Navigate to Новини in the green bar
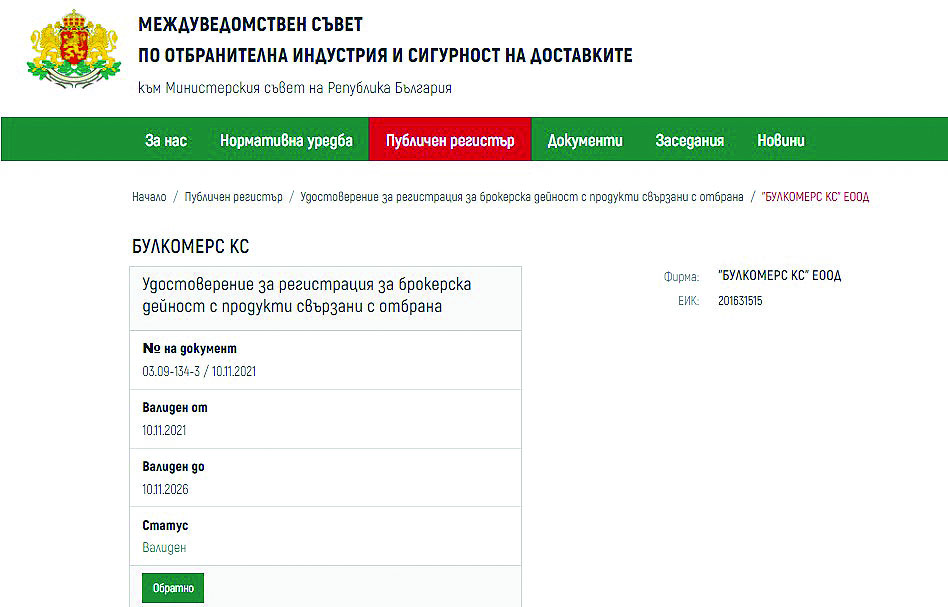This screenshot has width=948, height=607. [x=781, y=140]
